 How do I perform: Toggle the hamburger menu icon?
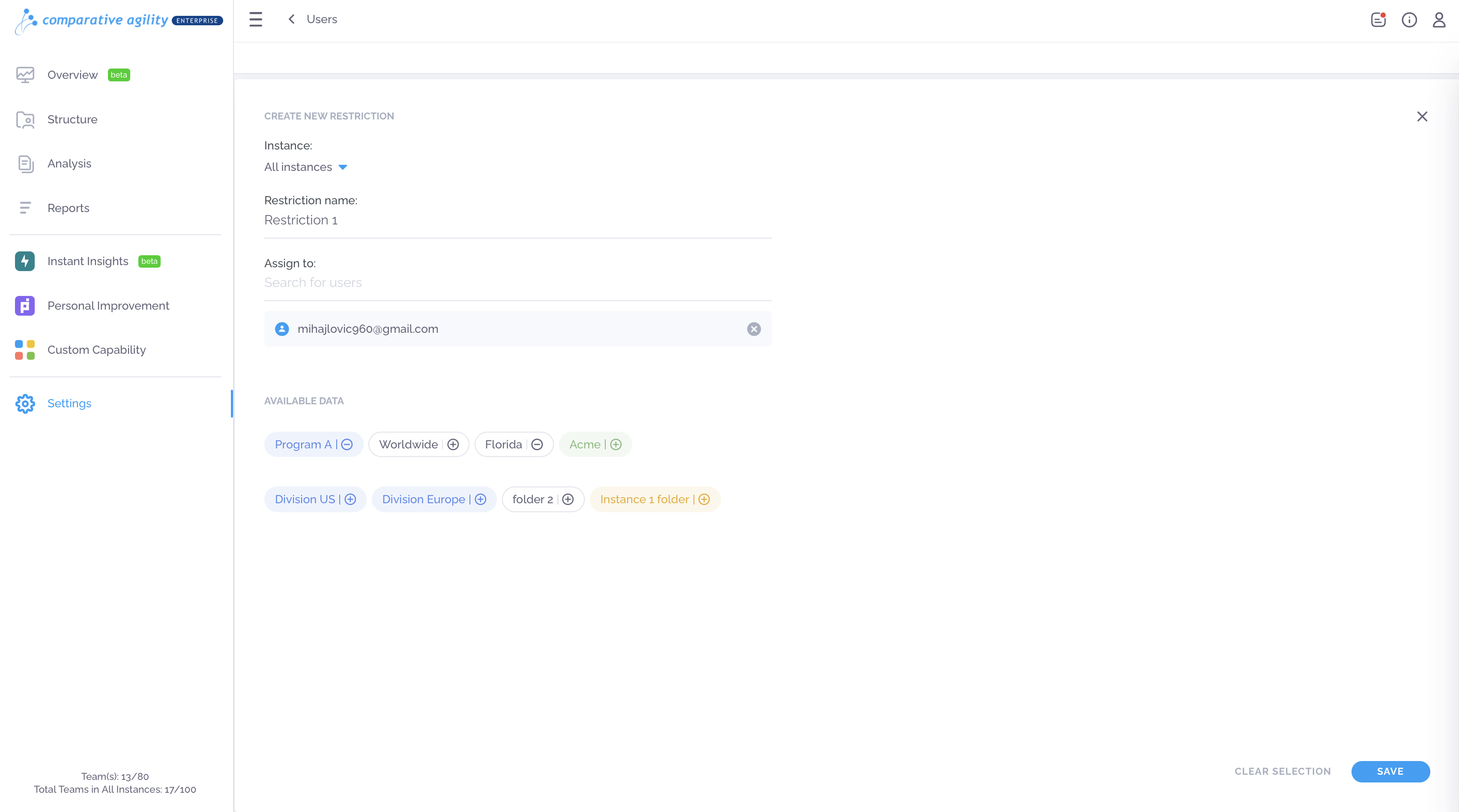click(x=256, y=19)
